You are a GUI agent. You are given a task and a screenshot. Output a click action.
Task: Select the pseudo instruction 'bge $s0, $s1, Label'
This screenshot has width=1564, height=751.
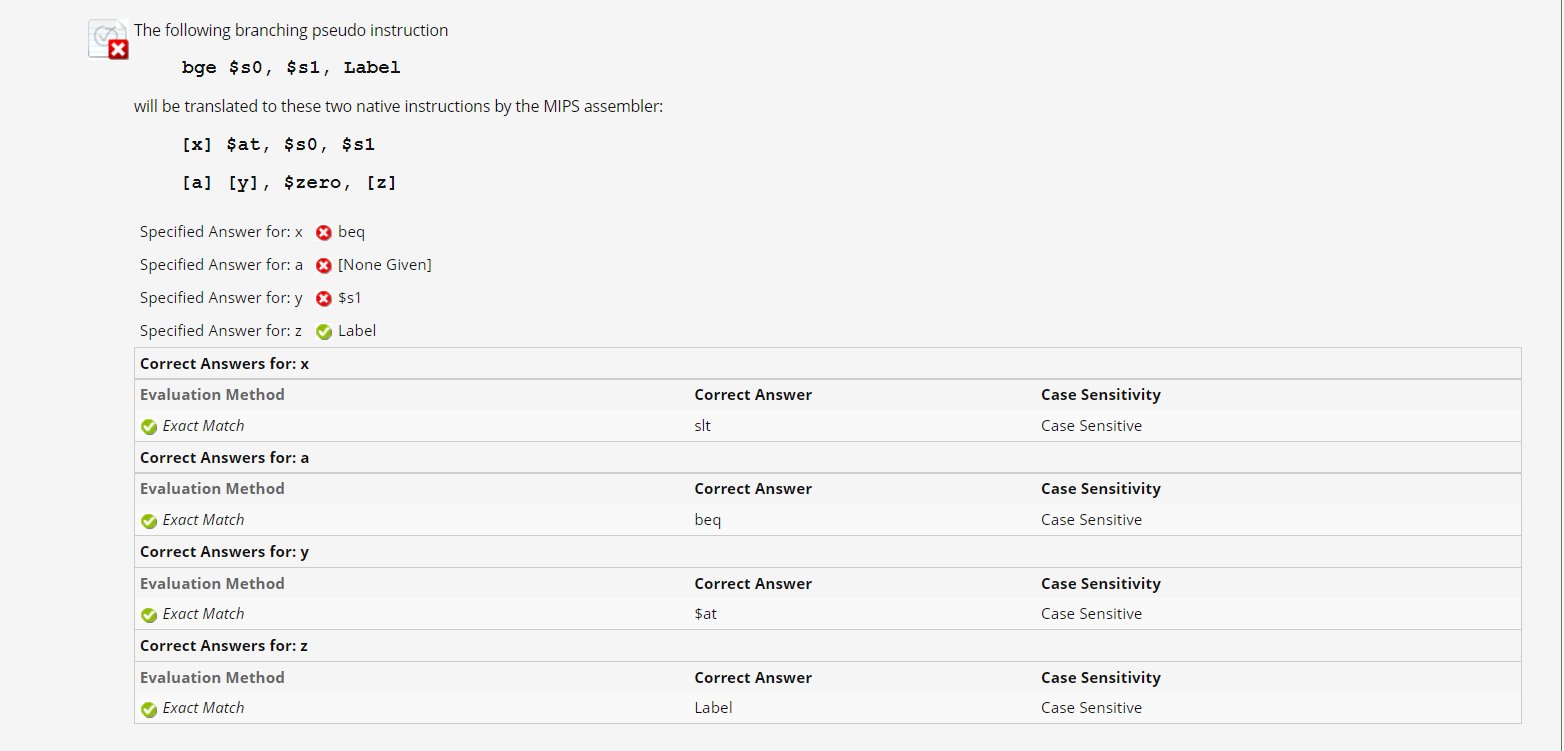click(x=291, y=68)
